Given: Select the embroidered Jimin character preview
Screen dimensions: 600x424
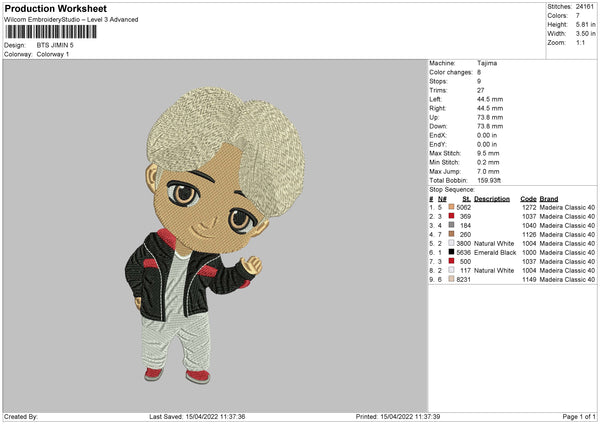Looking at the screenshot, I should tap(215, 236).
